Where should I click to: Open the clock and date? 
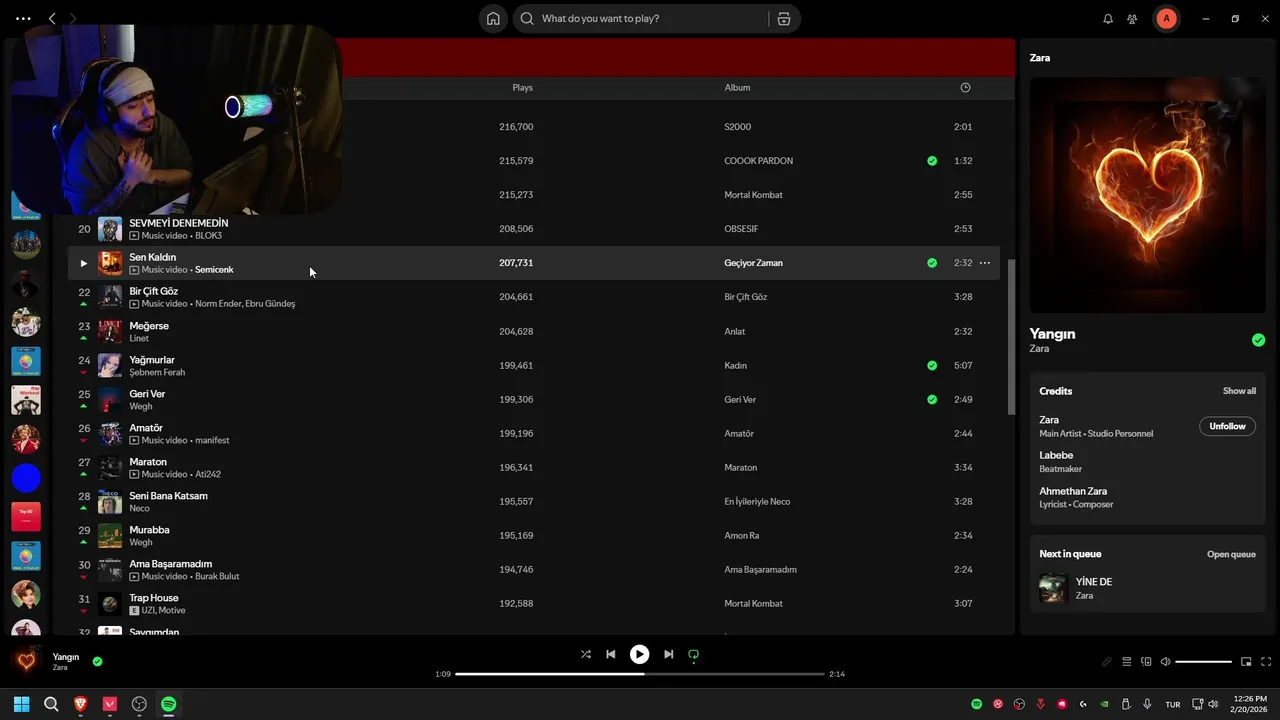[x=1250, y=704]
